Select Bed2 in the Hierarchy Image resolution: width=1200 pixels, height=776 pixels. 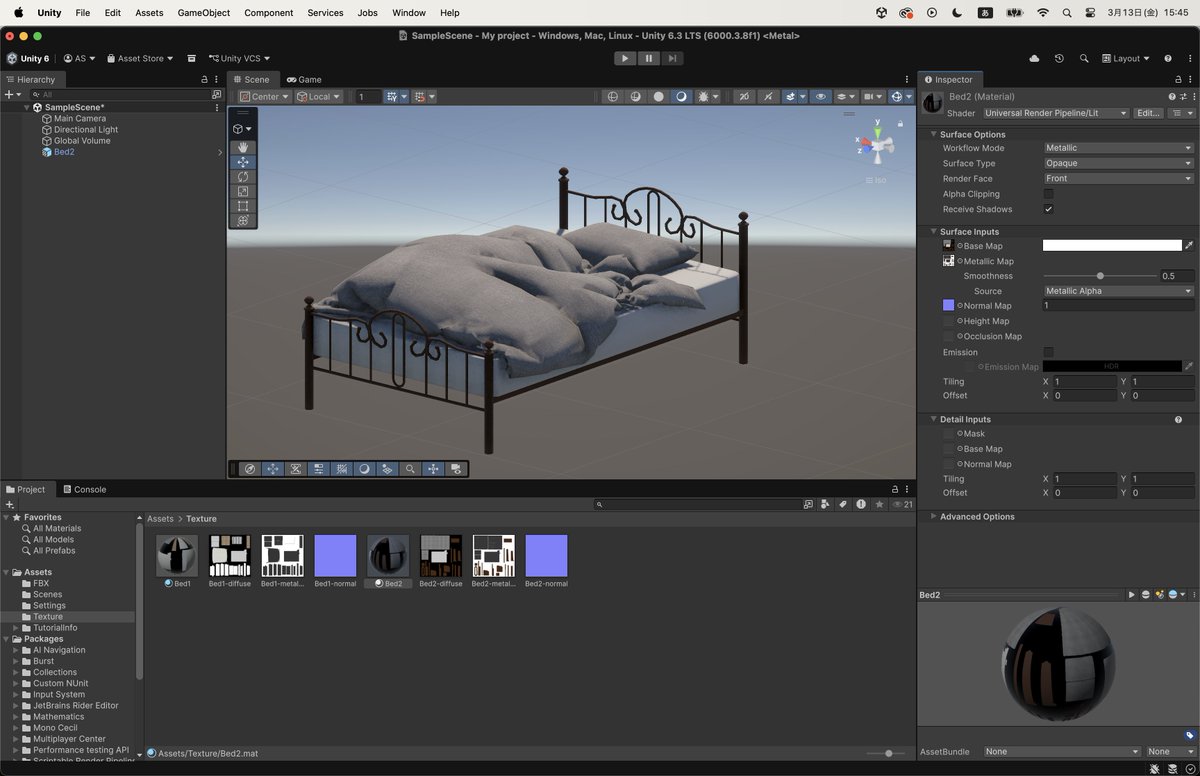64,152
